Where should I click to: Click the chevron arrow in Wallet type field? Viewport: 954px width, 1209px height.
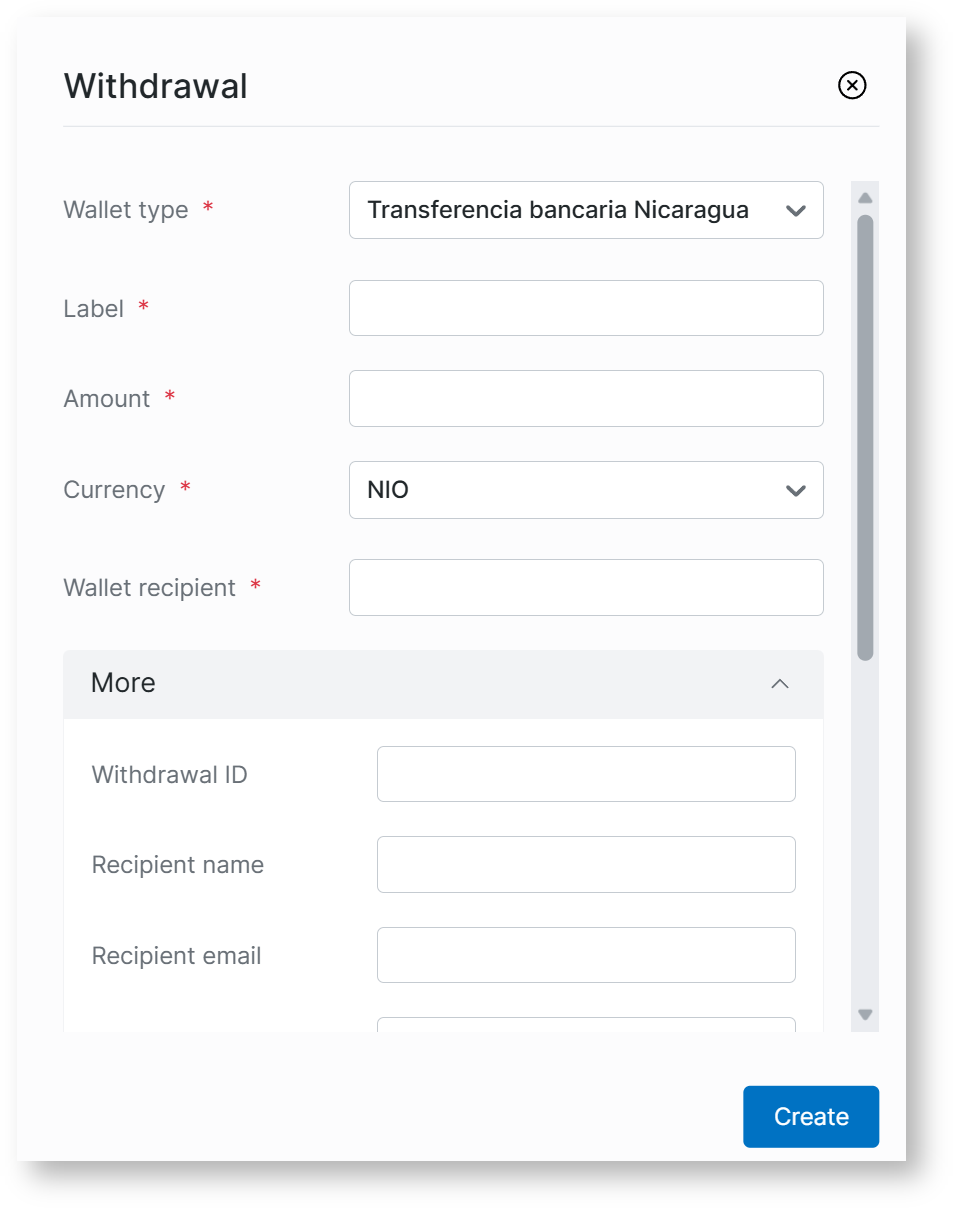[795, 211]
